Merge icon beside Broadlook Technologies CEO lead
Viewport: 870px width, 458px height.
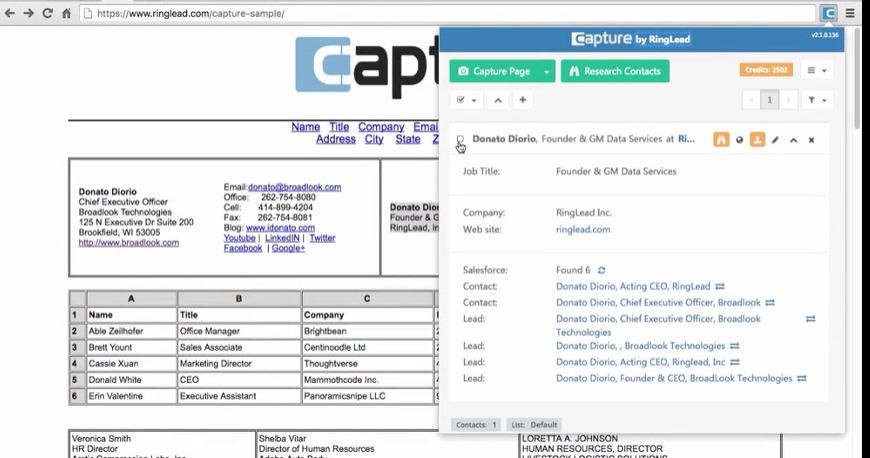pyautogui.click(x=811, y=319)
